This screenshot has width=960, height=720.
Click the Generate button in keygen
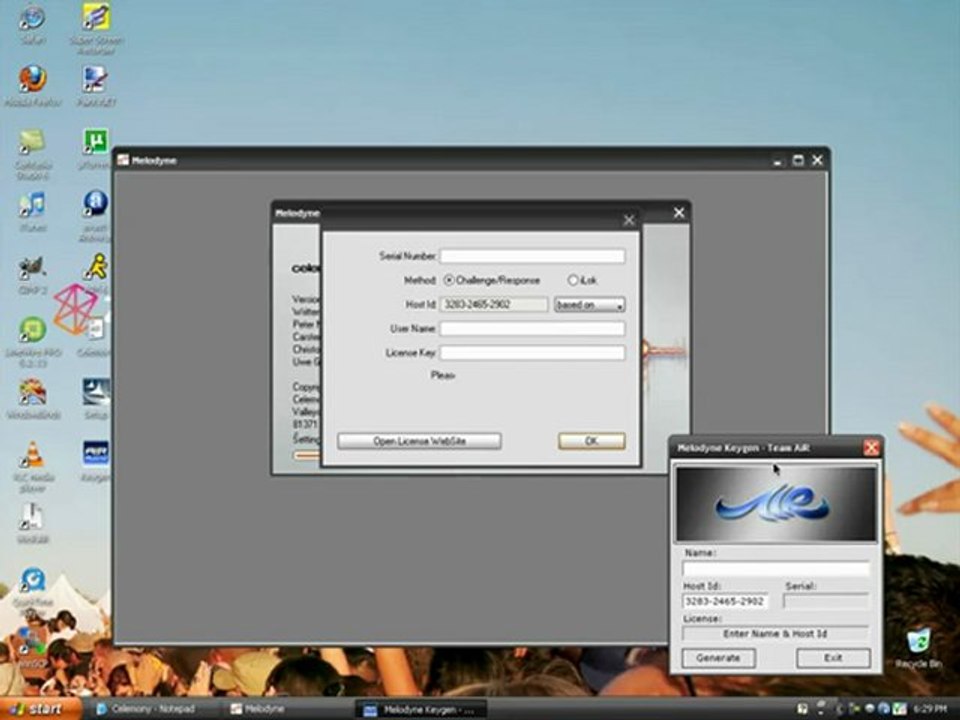718,658
